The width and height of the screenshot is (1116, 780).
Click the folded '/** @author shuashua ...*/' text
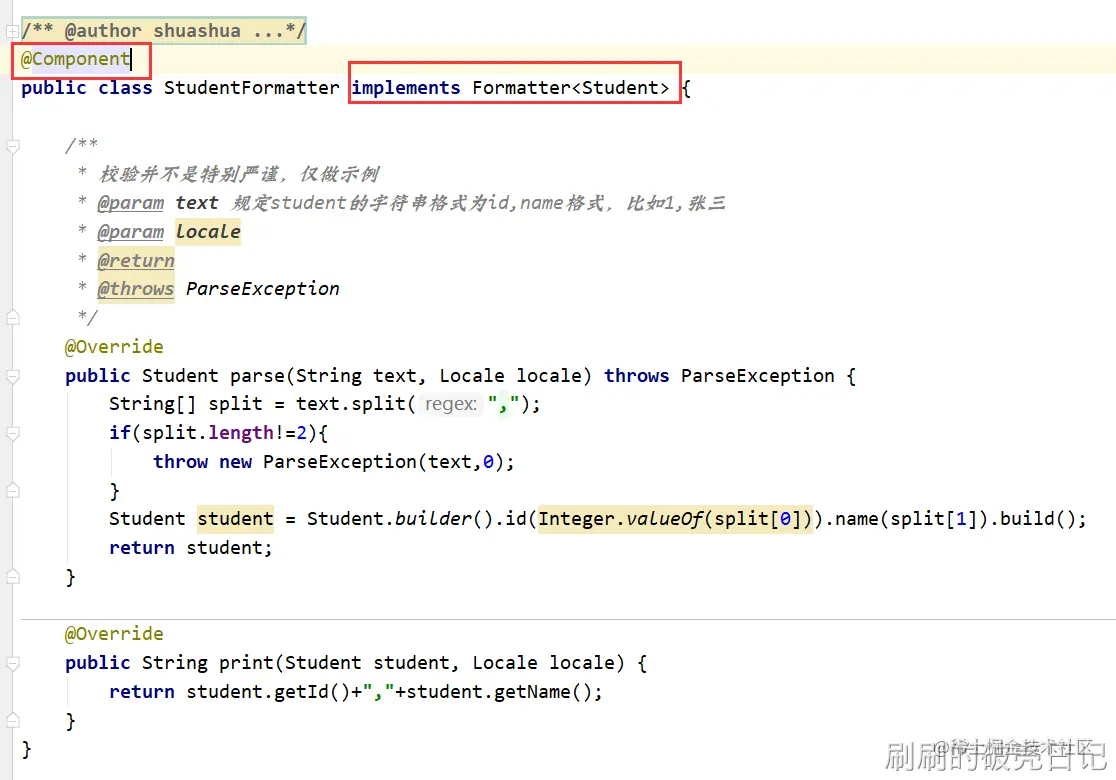[x=164, y=31]
